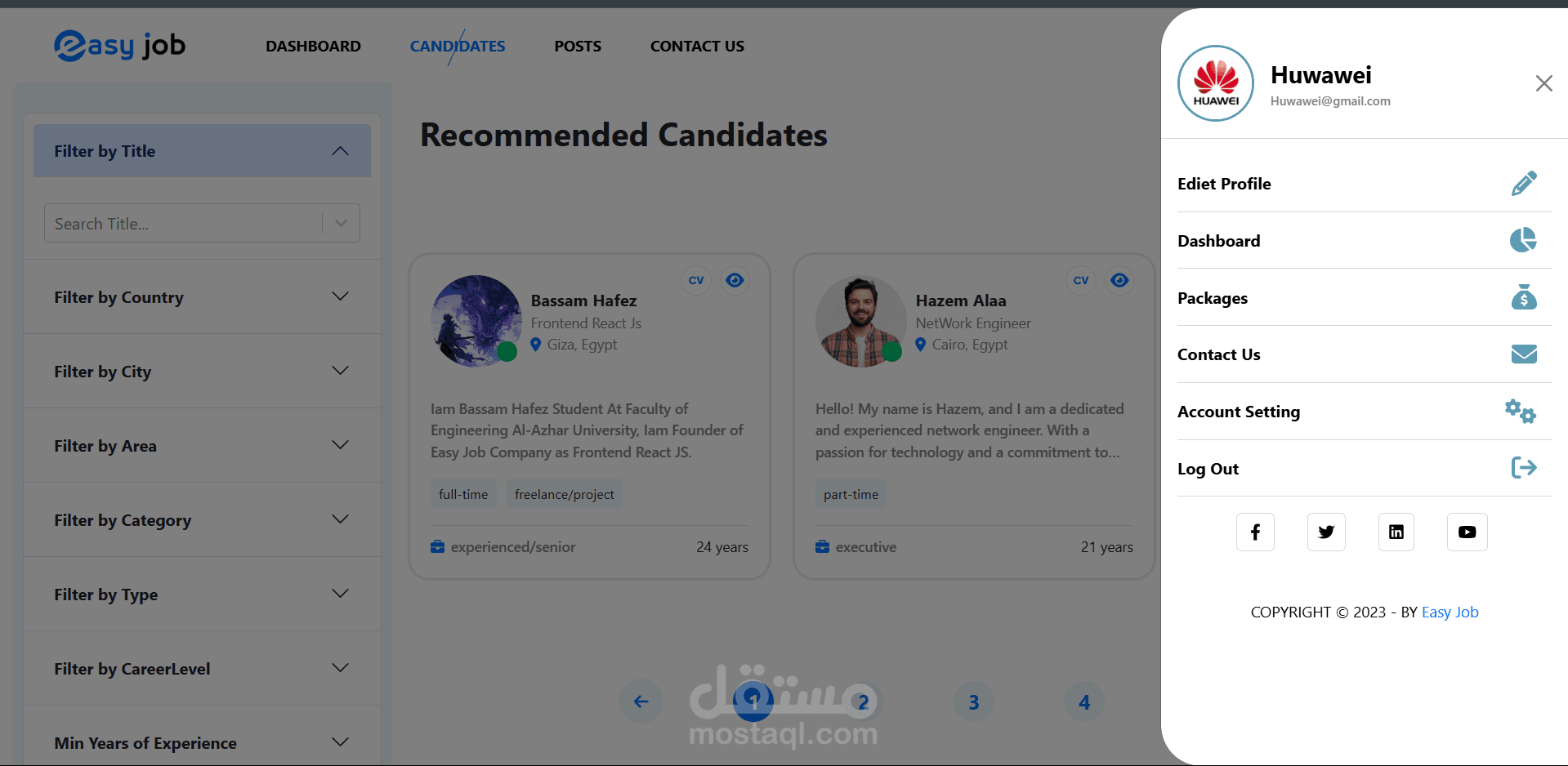Open the Facebook social icon

(1255, 532)
